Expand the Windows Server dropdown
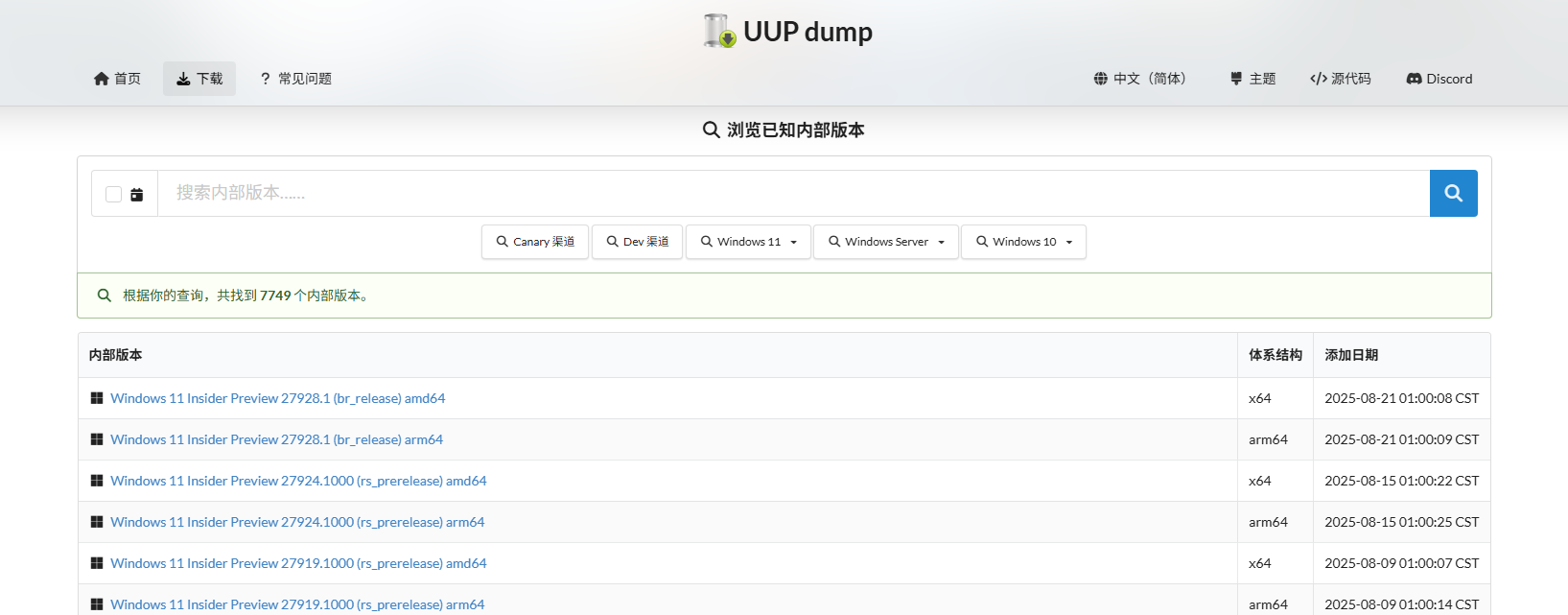 (x=886, y=242)
